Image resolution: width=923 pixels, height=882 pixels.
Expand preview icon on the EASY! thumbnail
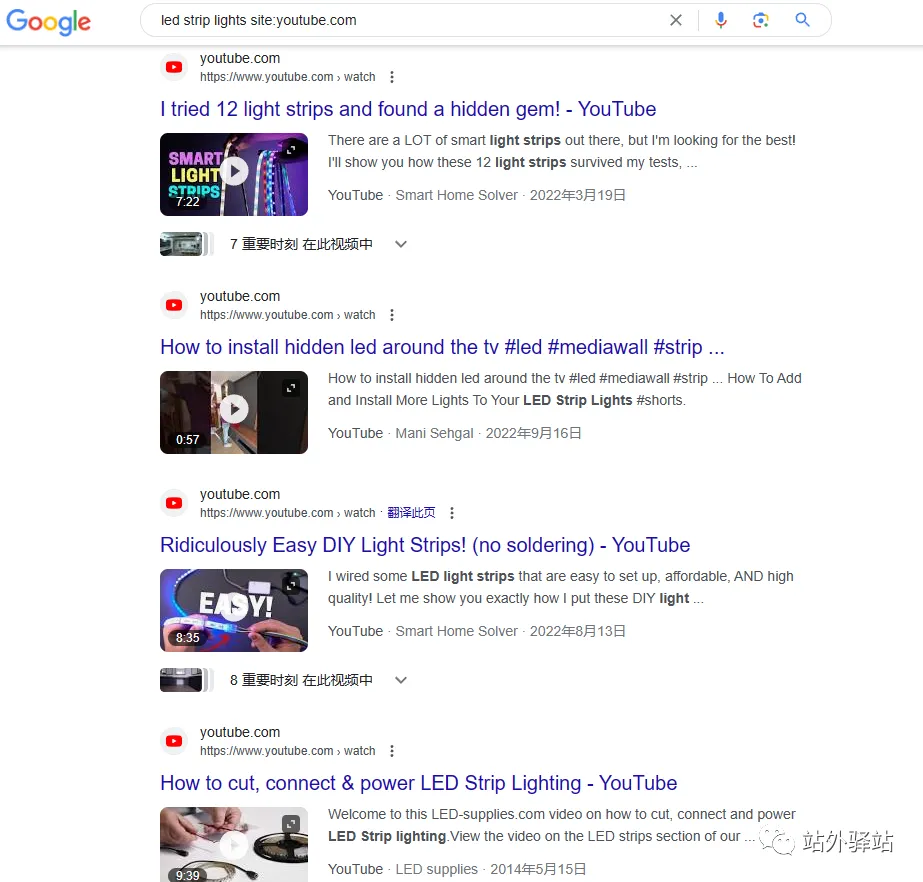pyautogui.click(x=291, y=585)
